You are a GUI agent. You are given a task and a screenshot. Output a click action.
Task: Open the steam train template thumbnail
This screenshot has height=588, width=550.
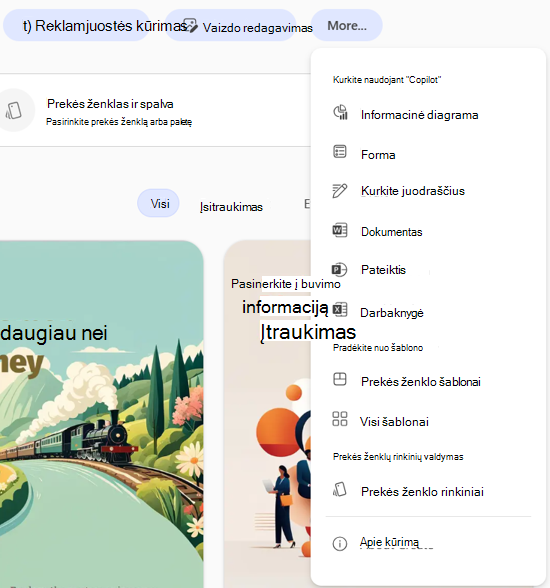[102, 414]
